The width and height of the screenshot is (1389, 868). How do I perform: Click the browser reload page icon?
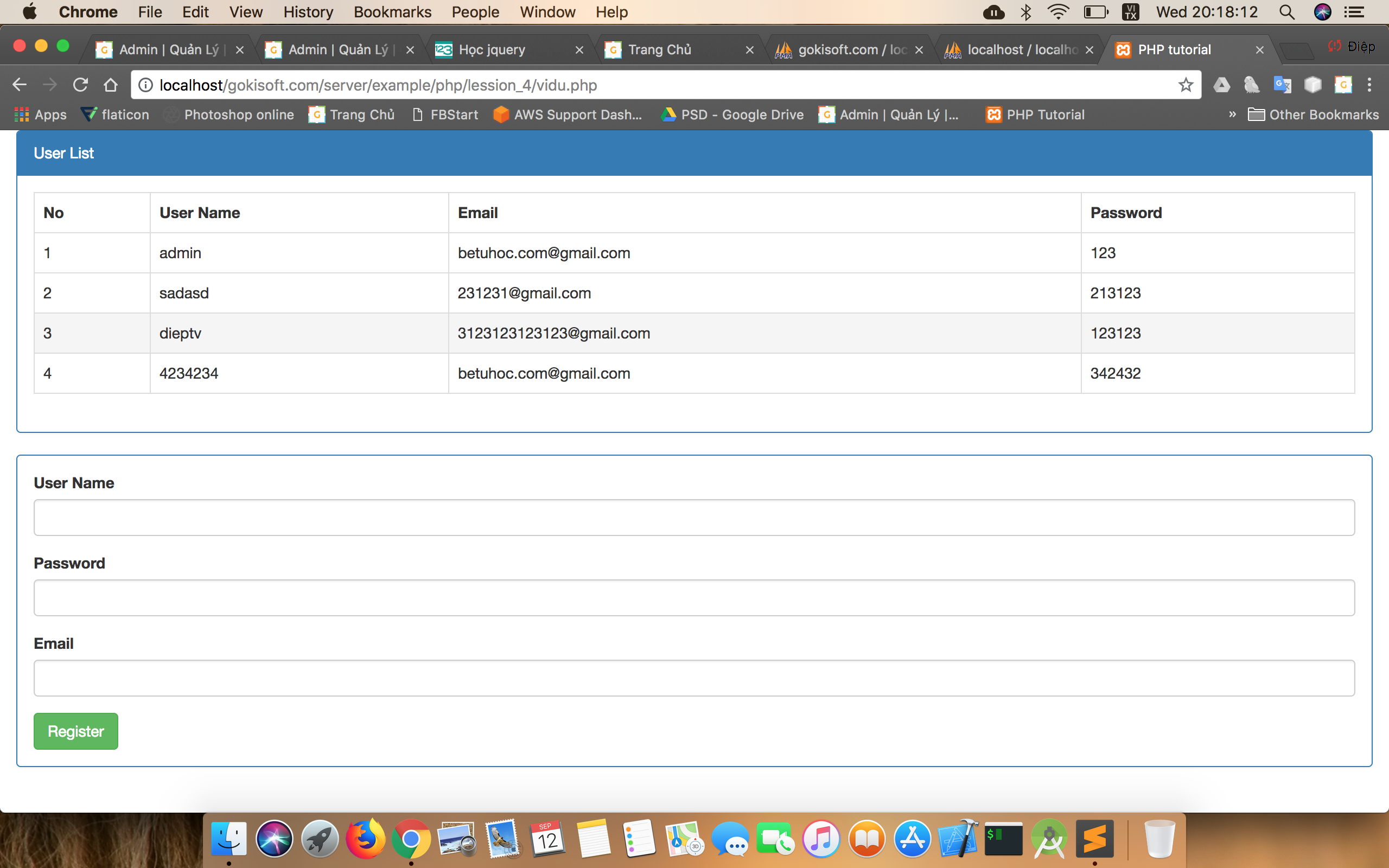pyautogui.click(x=80, y=85)
